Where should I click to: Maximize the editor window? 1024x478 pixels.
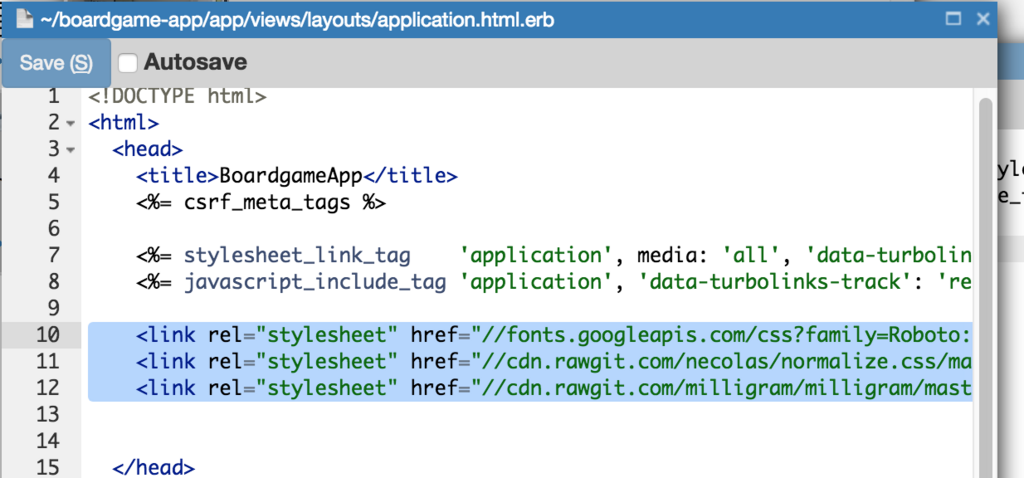click(x=953, y=19)
